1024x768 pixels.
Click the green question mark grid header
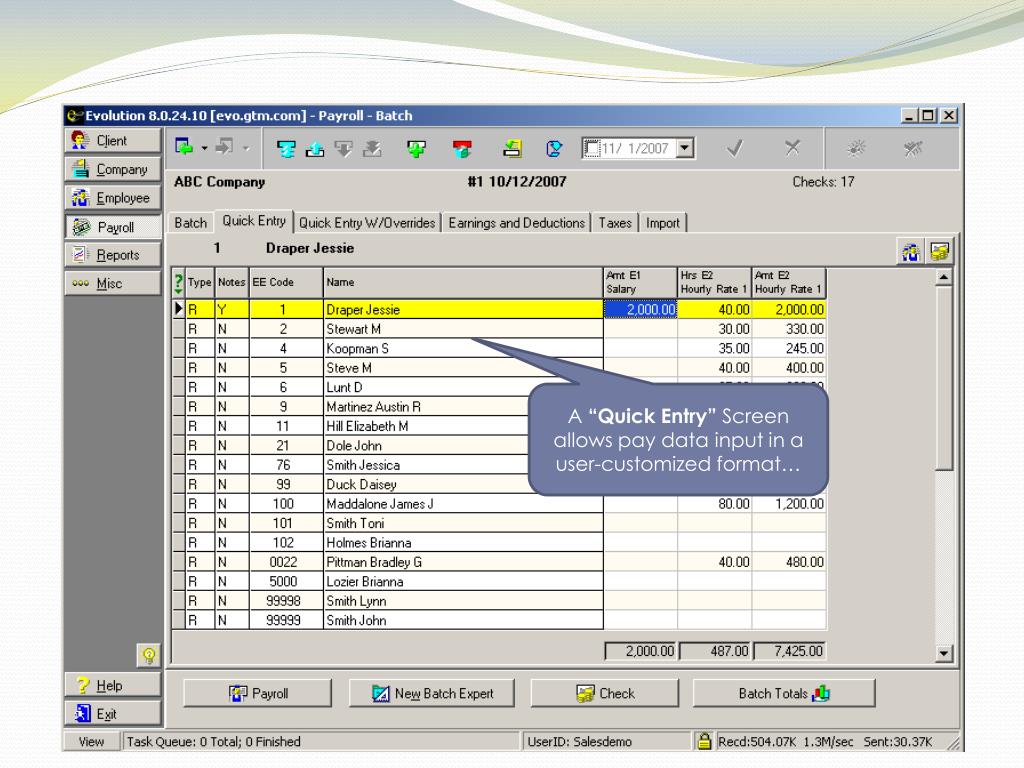(178, 283)
